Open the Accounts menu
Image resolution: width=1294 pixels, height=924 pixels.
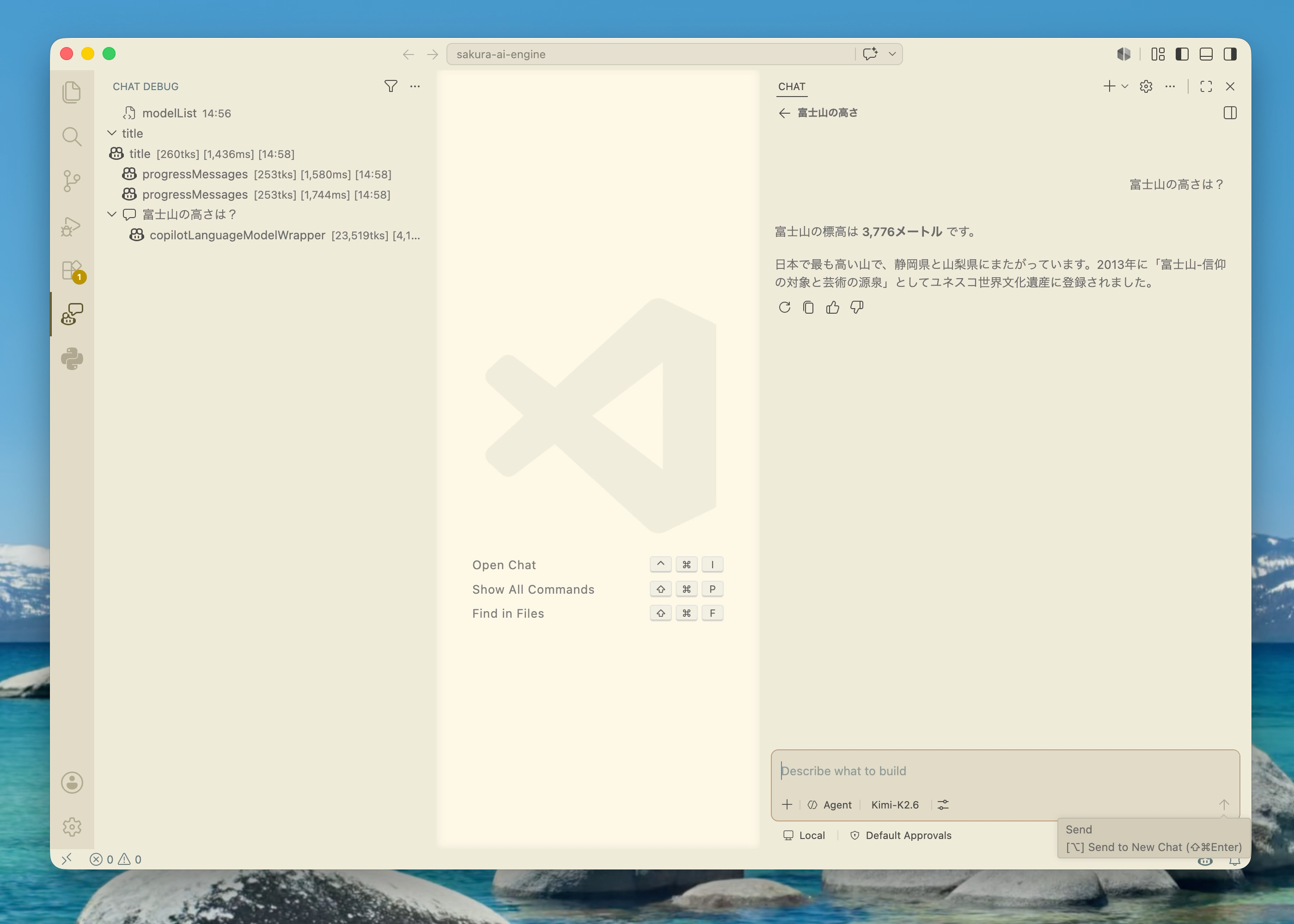(x=72, y=782)
